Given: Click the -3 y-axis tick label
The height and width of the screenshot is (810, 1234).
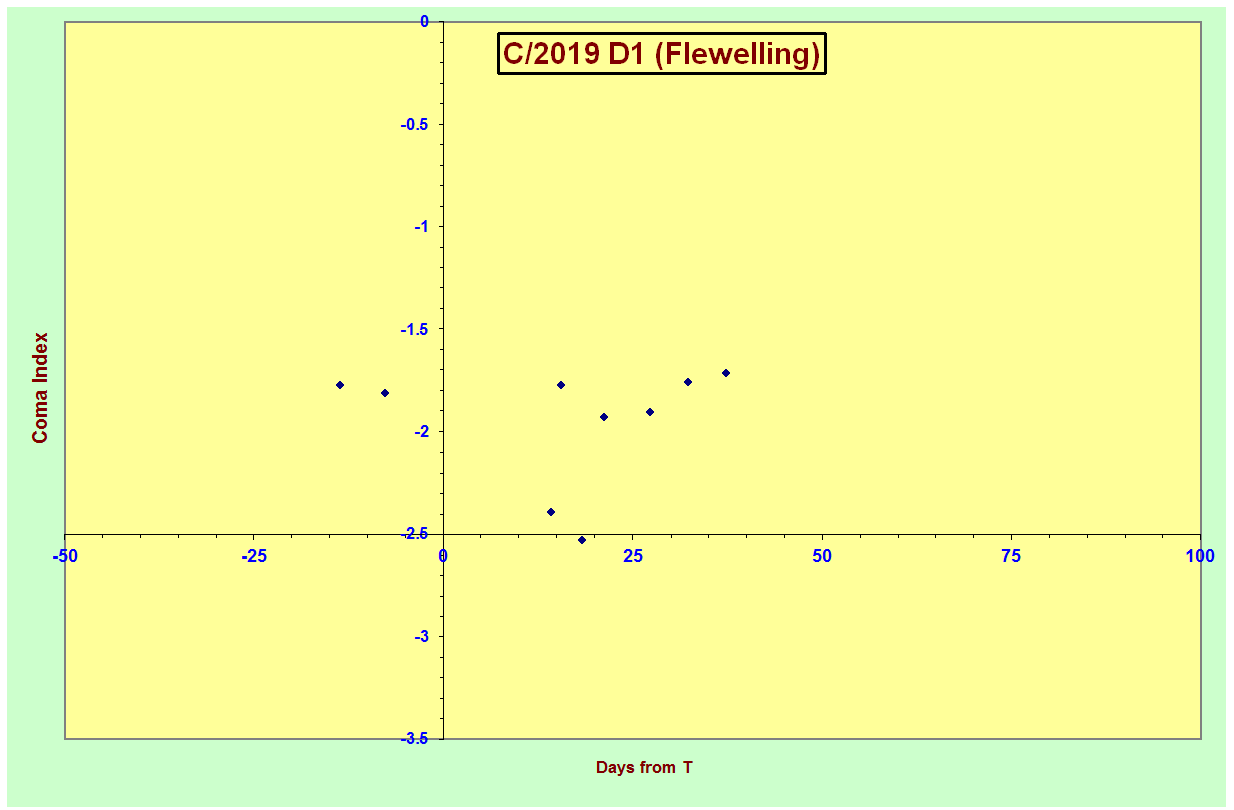Looking at the screenshot, I should 421,637.
